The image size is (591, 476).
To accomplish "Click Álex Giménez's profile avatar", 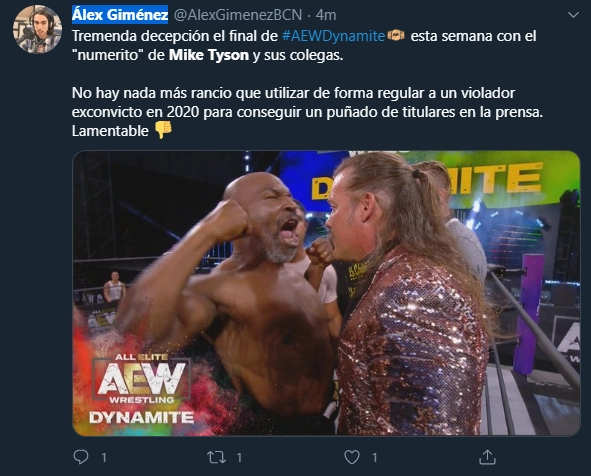I will tap(37, 29).
